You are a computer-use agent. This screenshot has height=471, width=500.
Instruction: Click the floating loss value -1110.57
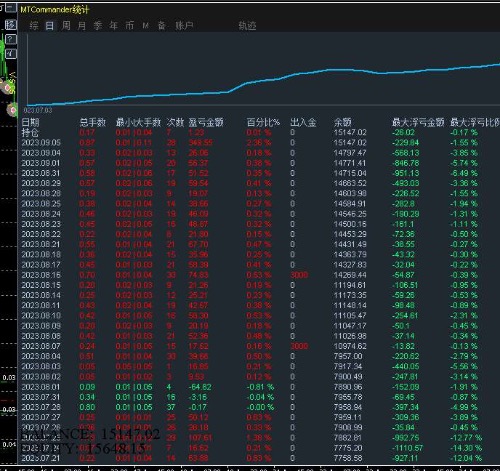[x=407, y=448]
